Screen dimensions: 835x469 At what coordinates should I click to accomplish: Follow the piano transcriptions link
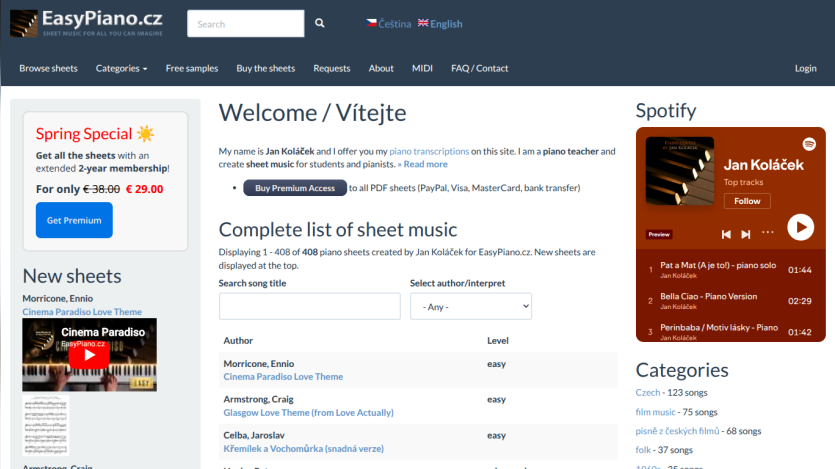click(429, 151)
